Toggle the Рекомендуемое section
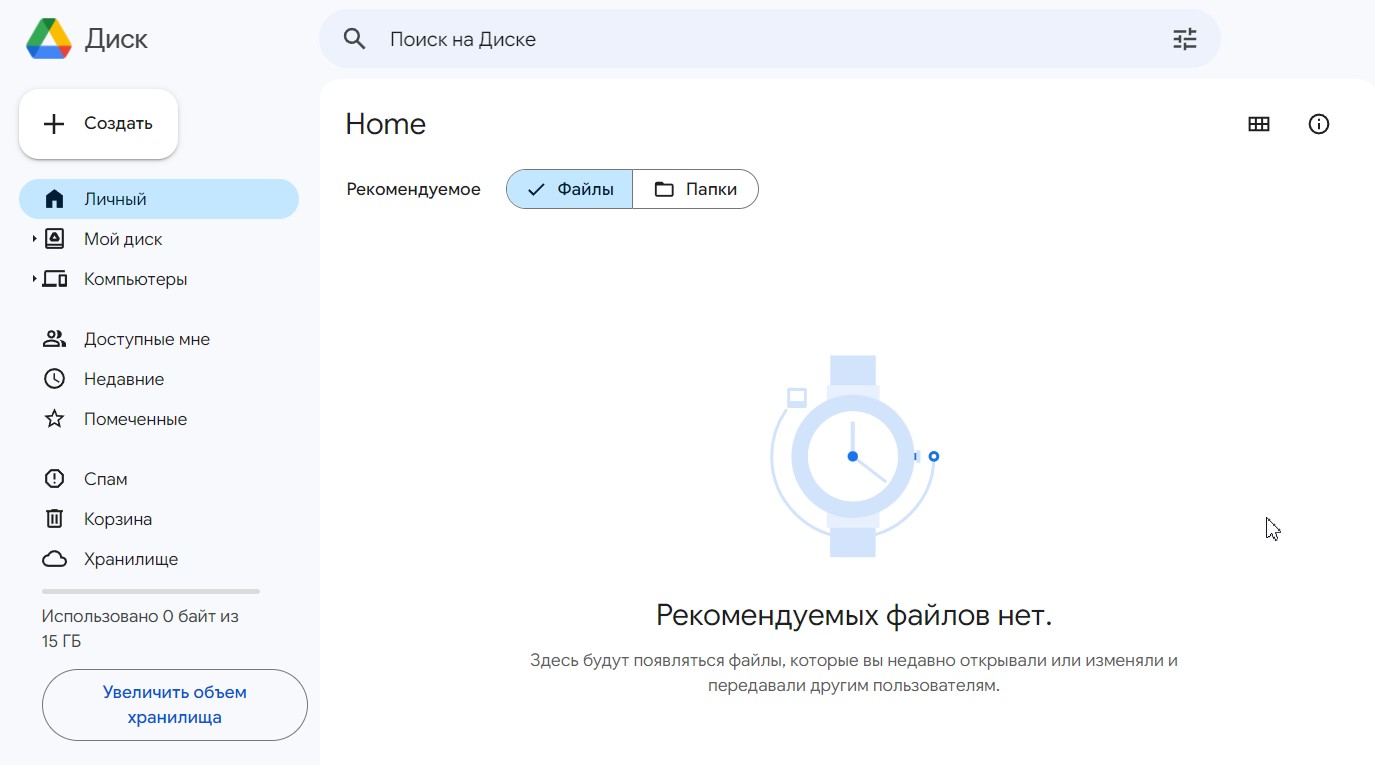This screenshot has height=765, width=1375. click(x=413, y=188)
